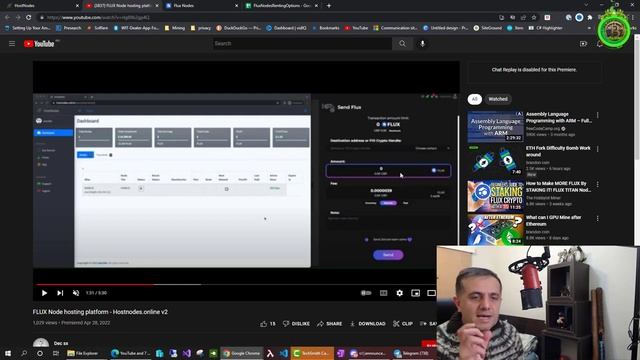The height and width of the screenshot is (360, 640).
Task: Show hidden bookmarks overflow chevron
Action: 589,28
